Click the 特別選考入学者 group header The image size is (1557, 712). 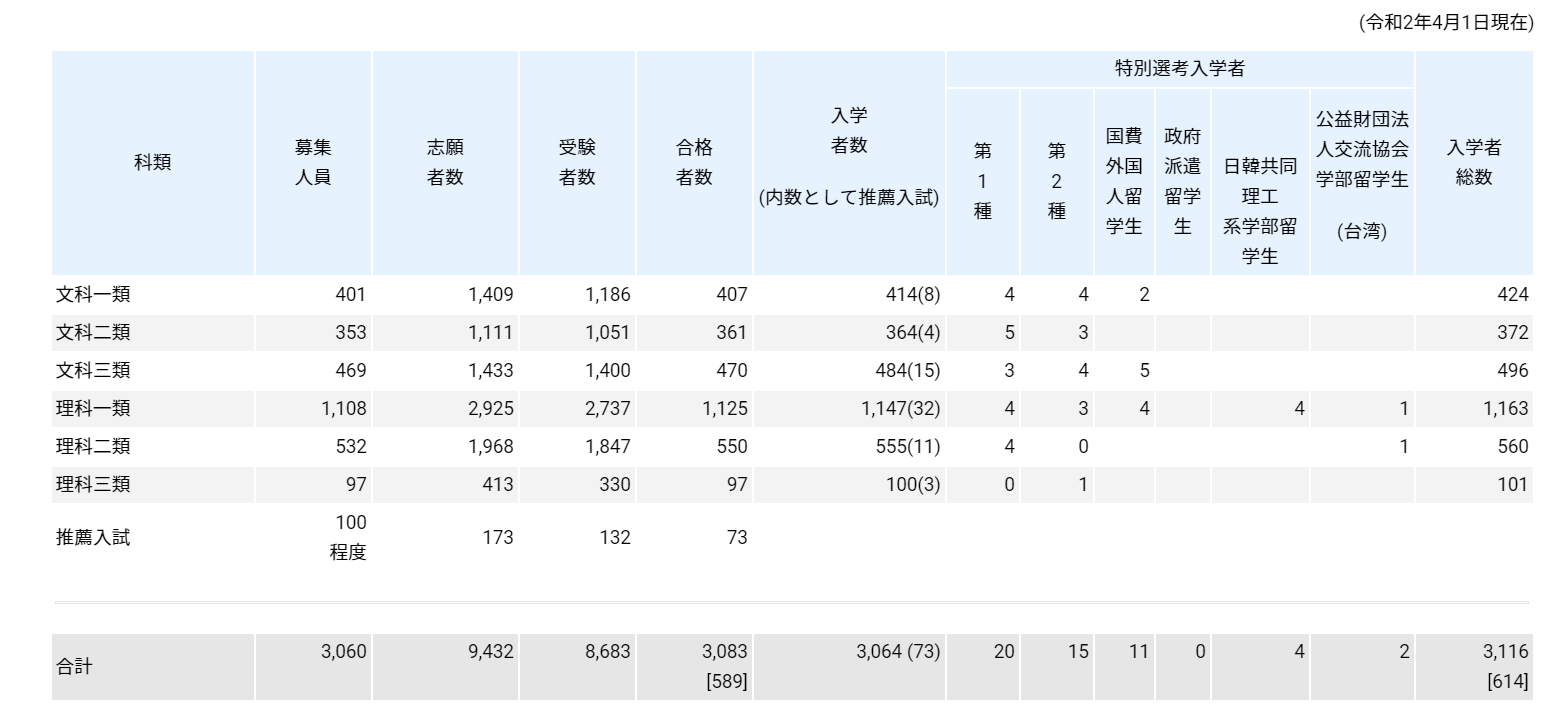pos(1179,69)
